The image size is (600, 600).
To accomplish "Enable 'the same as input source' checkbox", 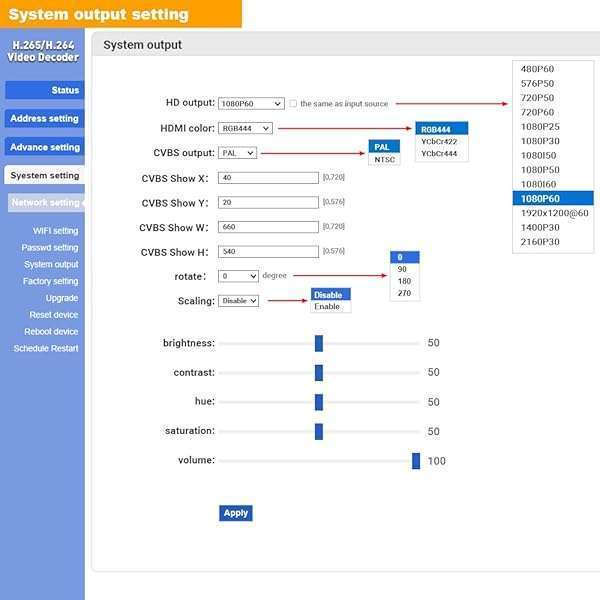I will [x=292, y=104].
